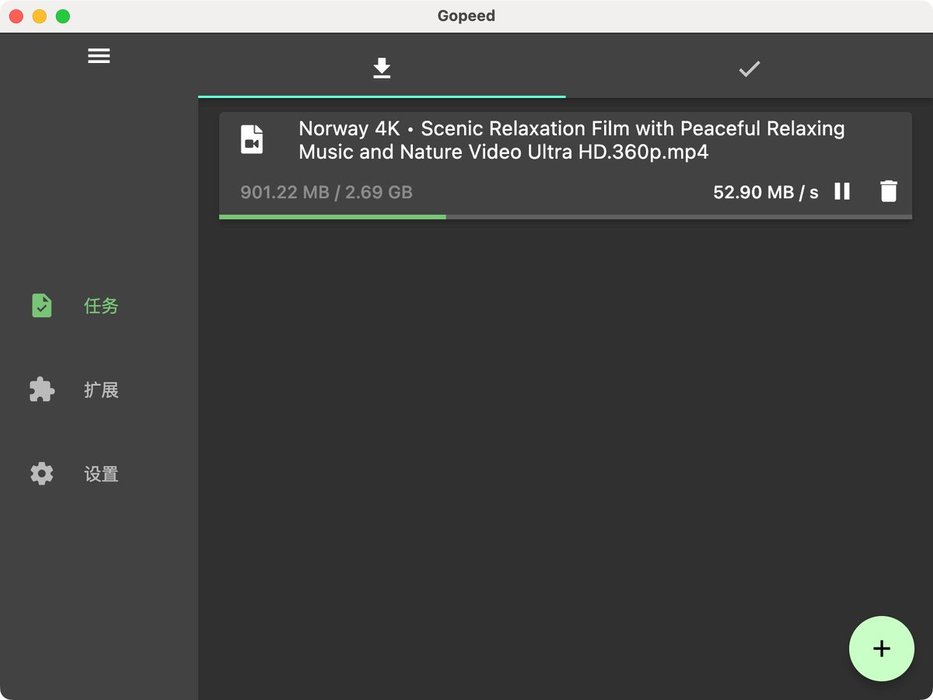Screen dimensions: 933x700
Task: Add a new download with plus button
Action: (x=881, y=649)
